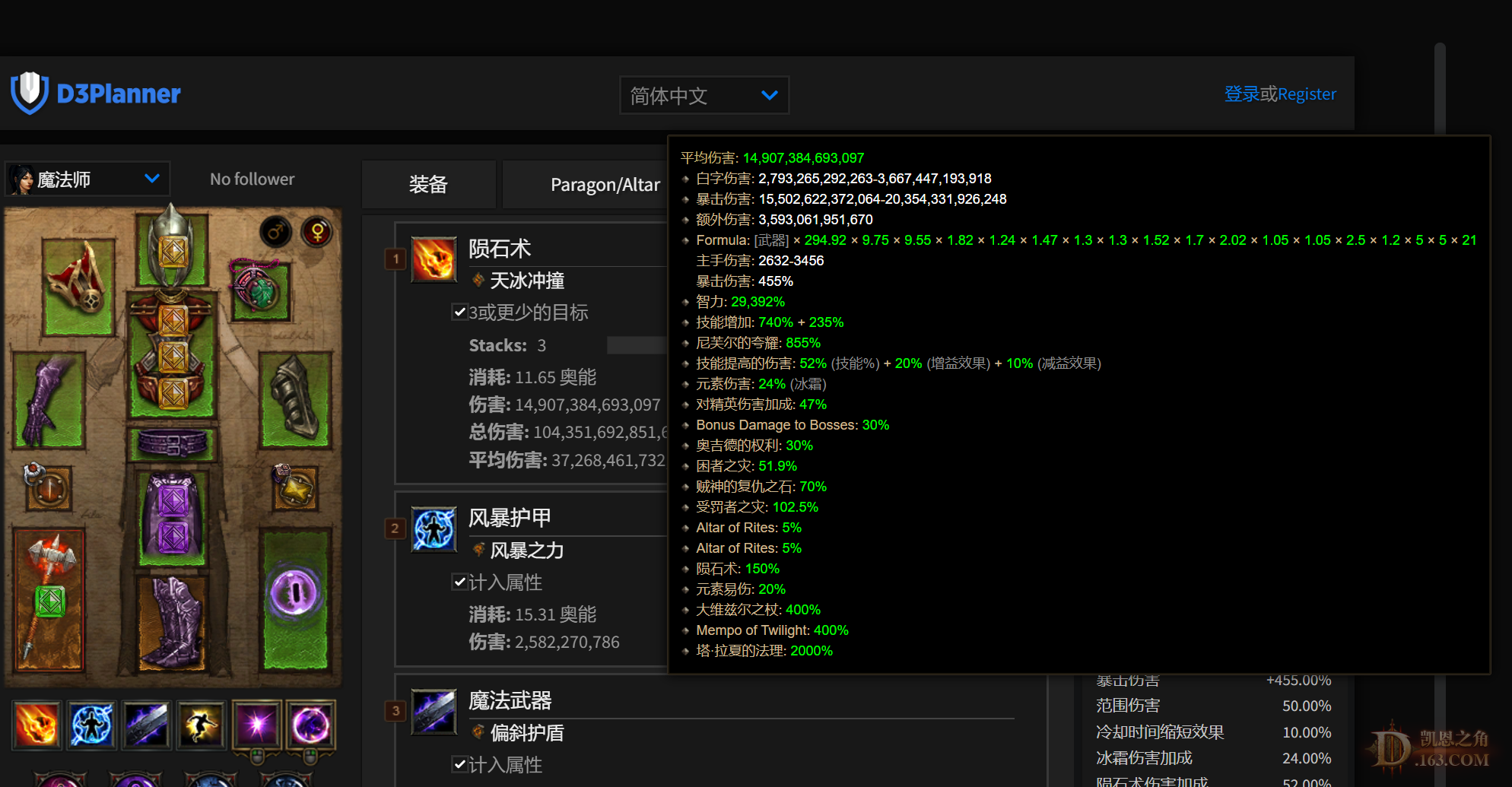Click the 风暴之力 rune name
Viewport: 1512px width, 787px height.
point(527,551)
